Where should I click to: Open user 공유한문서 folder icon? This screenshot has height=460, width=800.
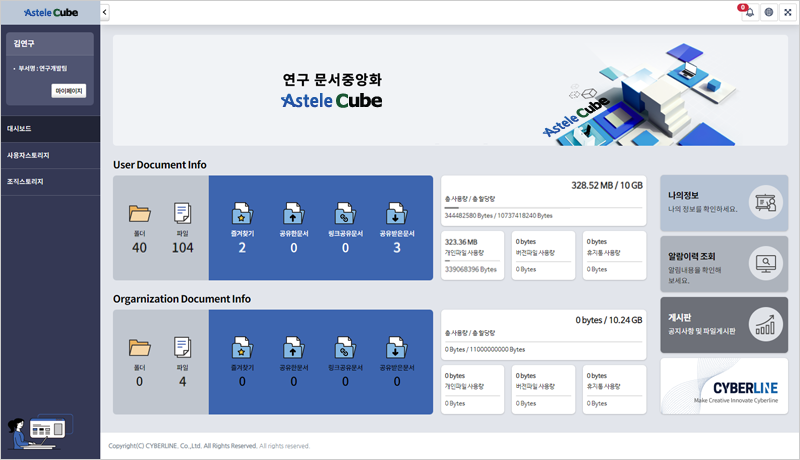[x=293, y=213]
